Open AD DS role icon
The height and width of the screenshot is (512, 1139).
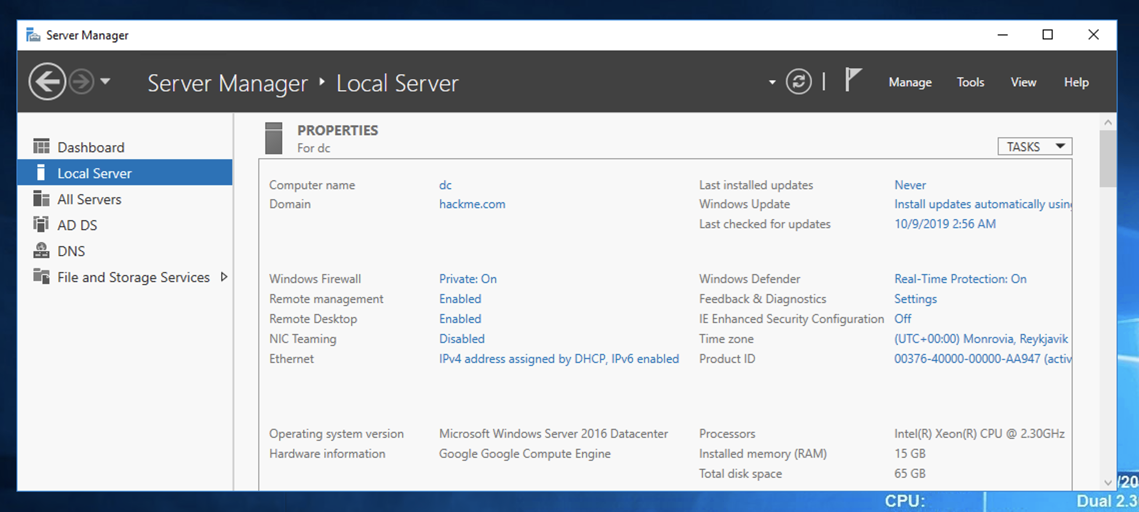click(41, 225)
